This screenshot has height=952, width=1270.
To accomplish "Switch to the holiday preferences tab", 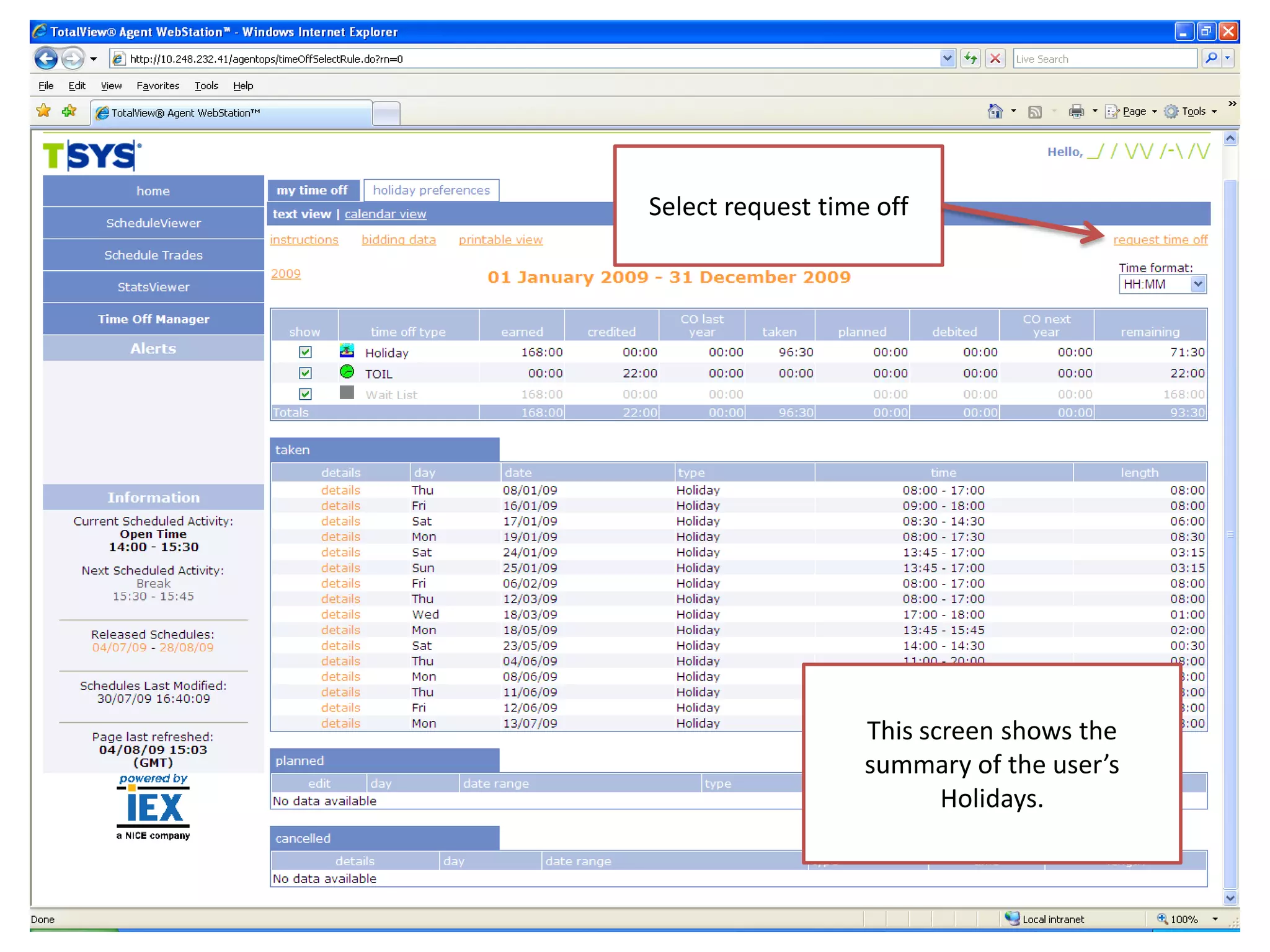I will 431,190.
